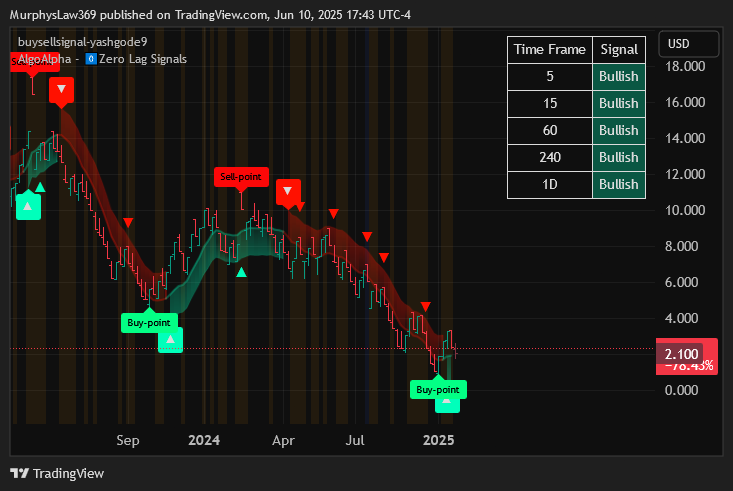Click the Bullish signal for timeframe 1D
733x491 pixels.
(619, 185)
